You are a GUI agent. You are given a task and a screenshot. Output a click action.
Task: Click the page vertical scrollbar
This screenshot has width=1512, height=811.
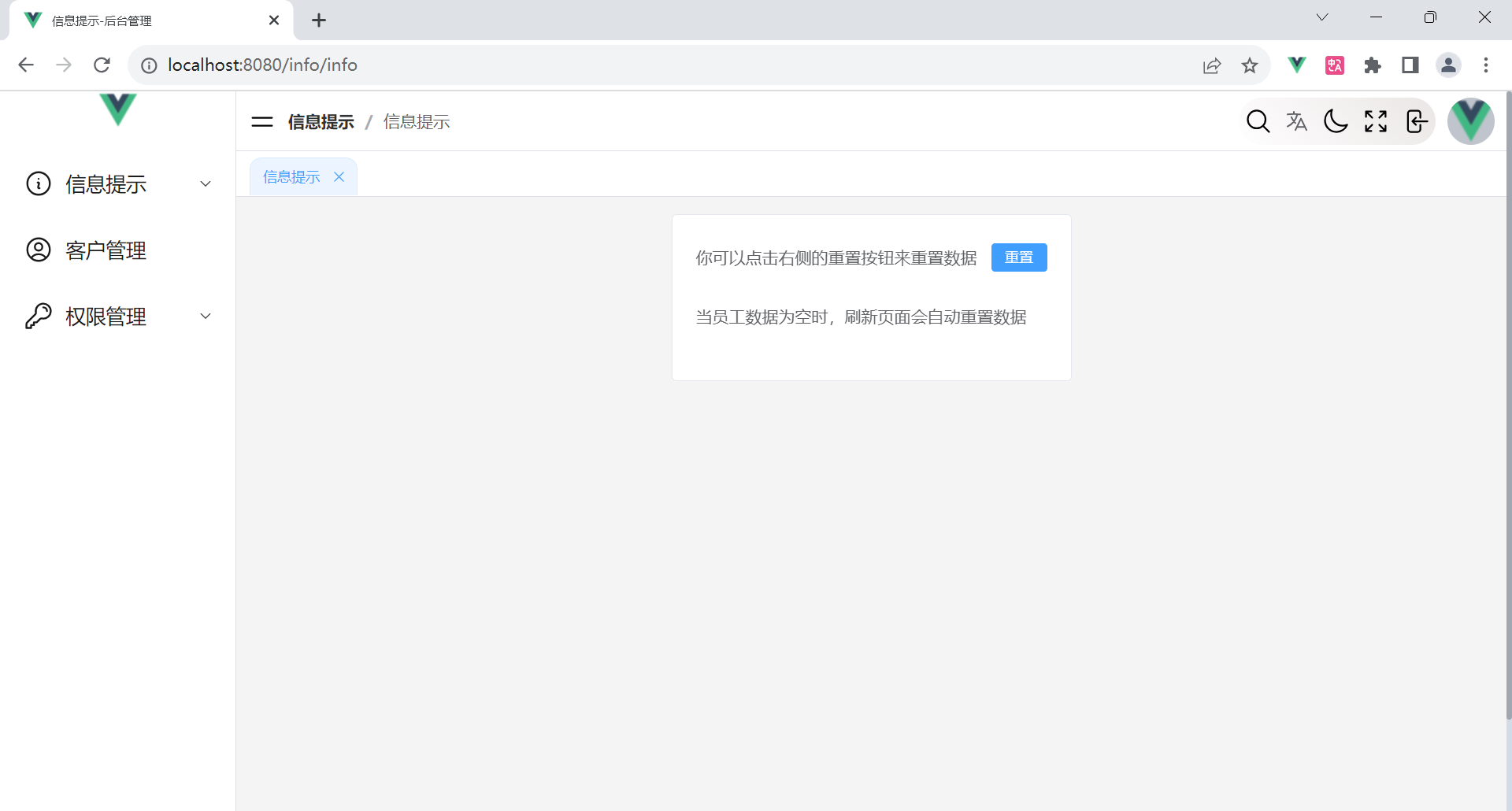point(1508,405)
